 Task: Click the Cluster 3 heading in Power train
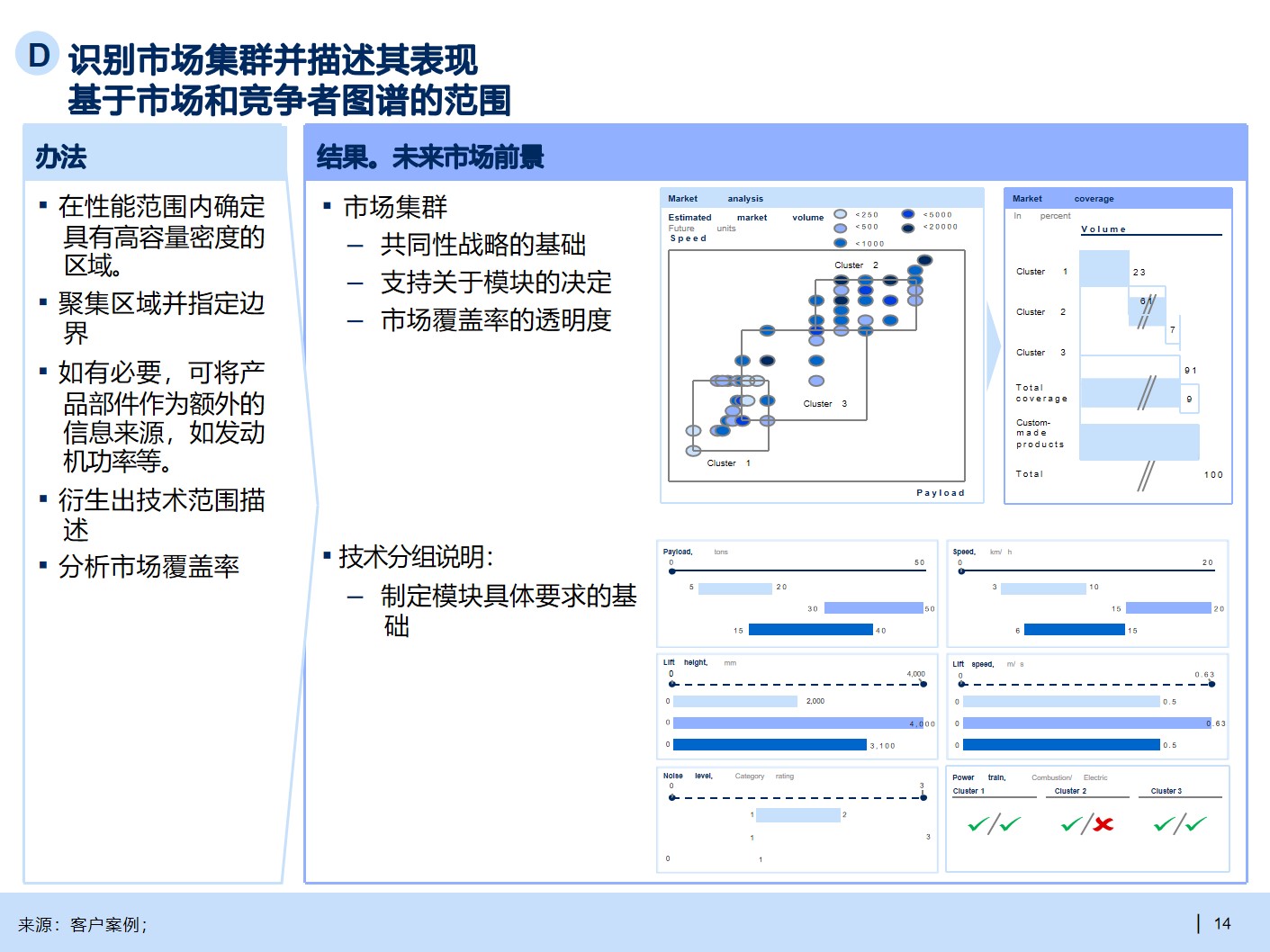point(1166,792)
